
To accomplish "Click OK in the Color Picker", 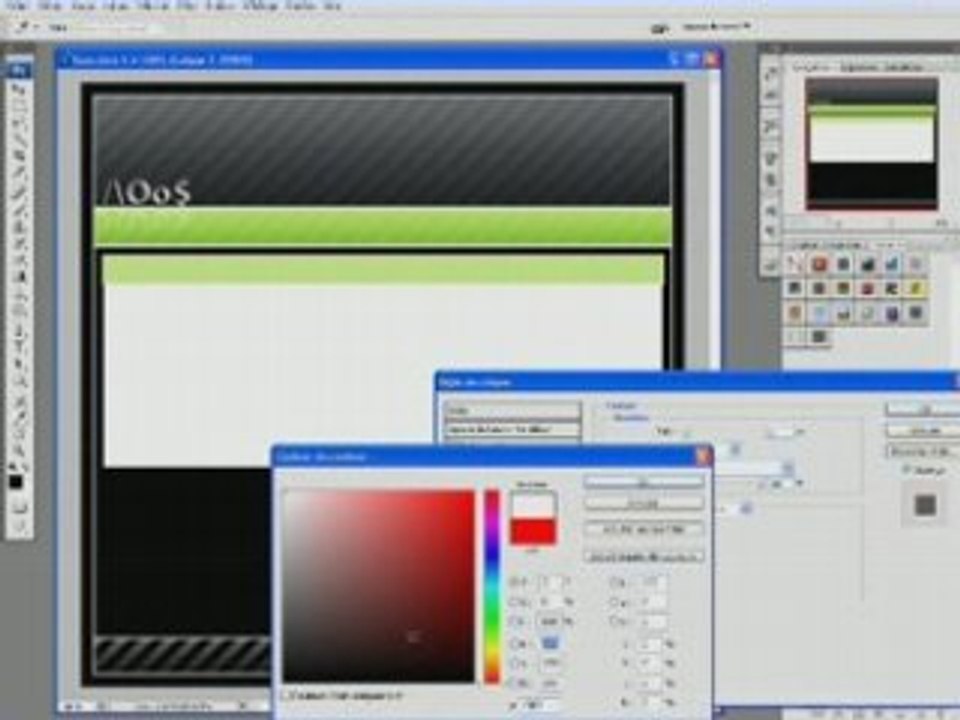I will coord(643,482).
